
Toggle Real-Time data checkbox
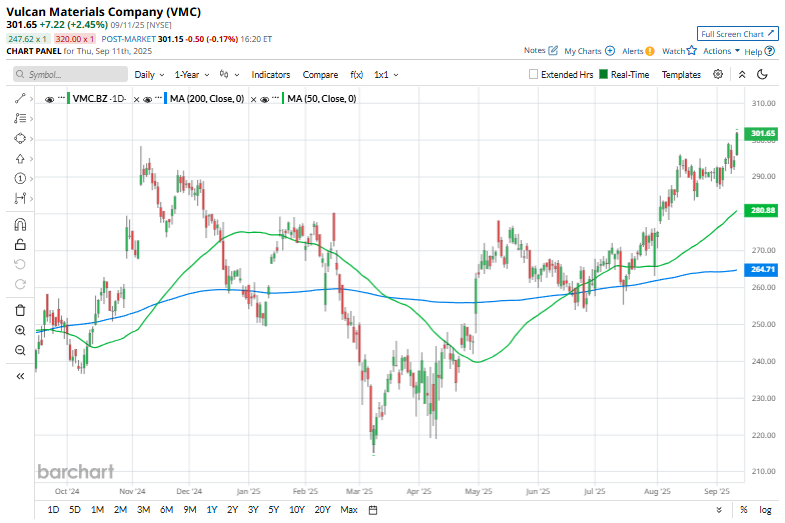[603, 75]
